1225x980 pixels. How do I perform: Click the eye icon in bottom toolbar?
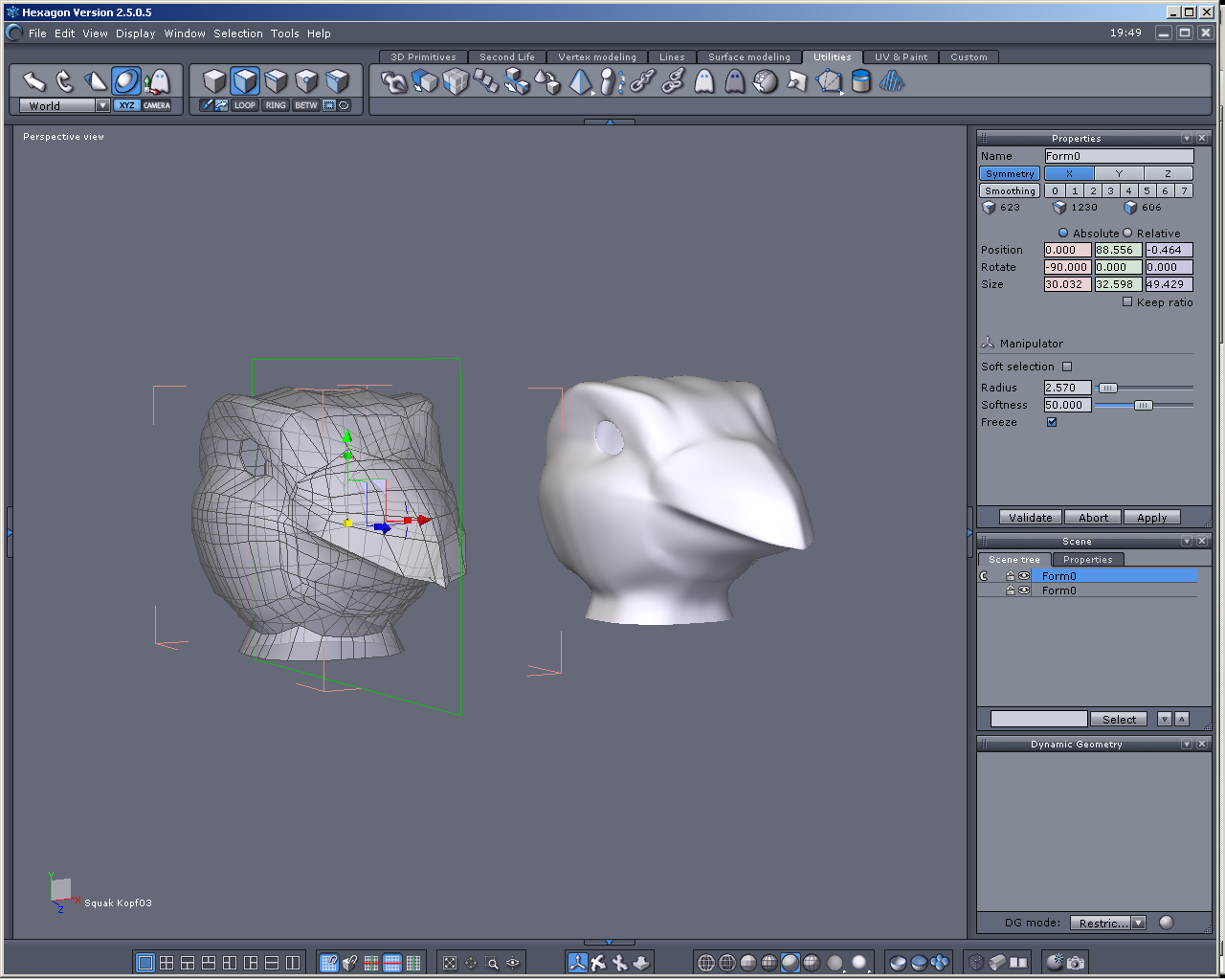coord(514,963)
